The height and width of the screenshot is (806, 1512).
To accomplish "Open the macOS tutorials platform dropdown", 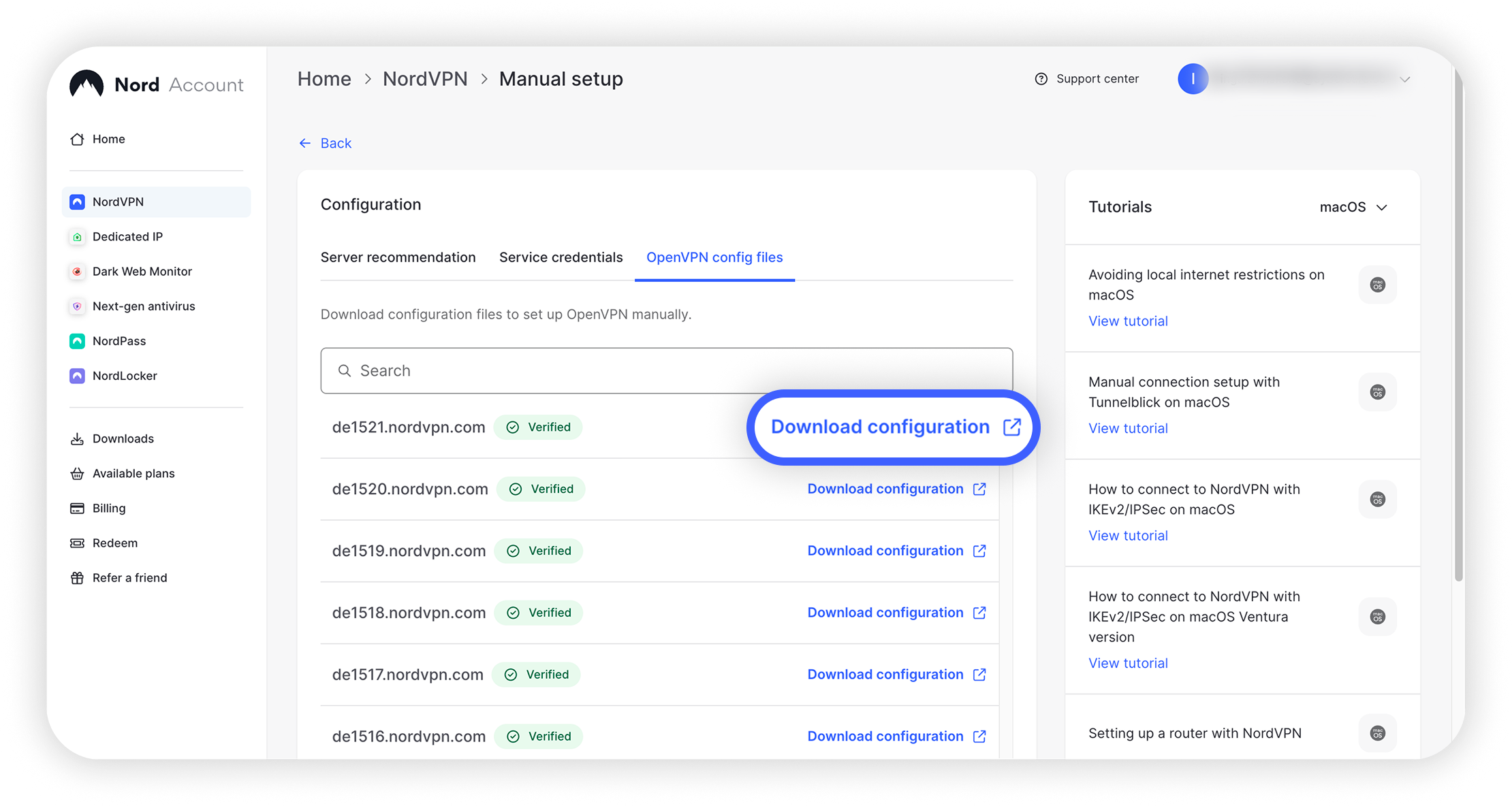I will click(x=1353, y=207).
